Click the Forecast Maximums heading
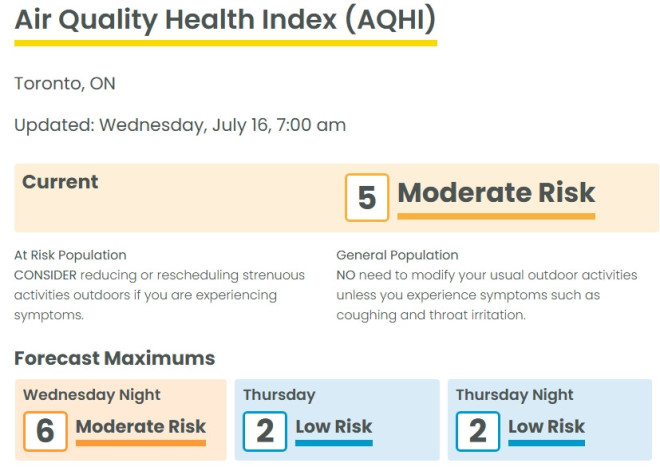 (114, 358)
